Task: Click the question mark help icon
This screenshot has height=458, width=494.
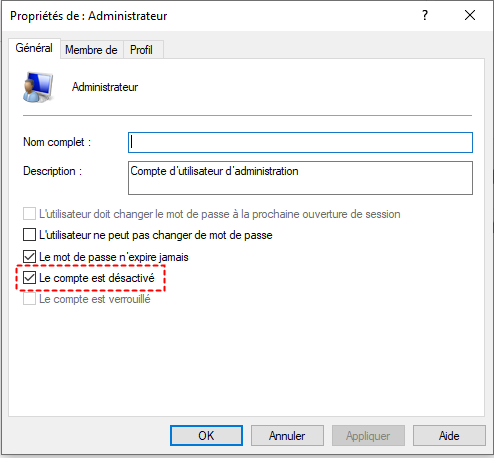Action: click(425, 15)
